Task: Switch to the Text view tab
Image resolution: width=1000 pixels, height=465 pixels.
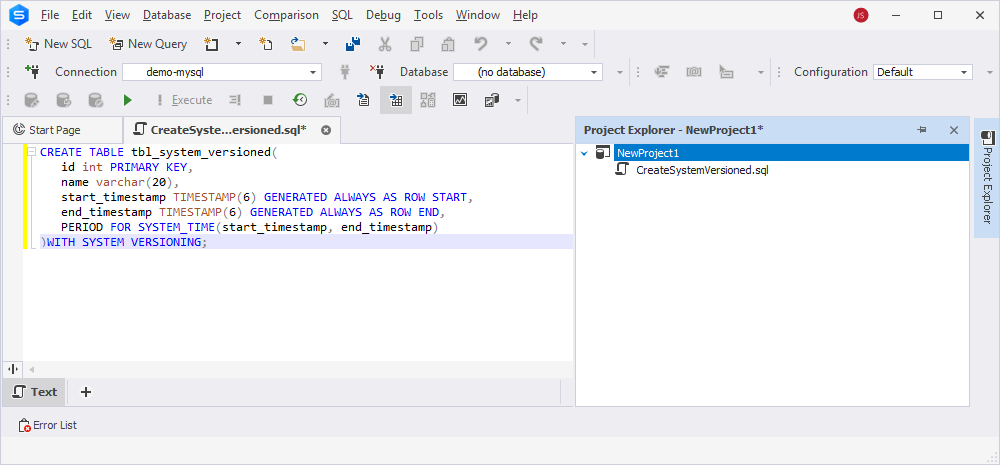Action: 35,392
